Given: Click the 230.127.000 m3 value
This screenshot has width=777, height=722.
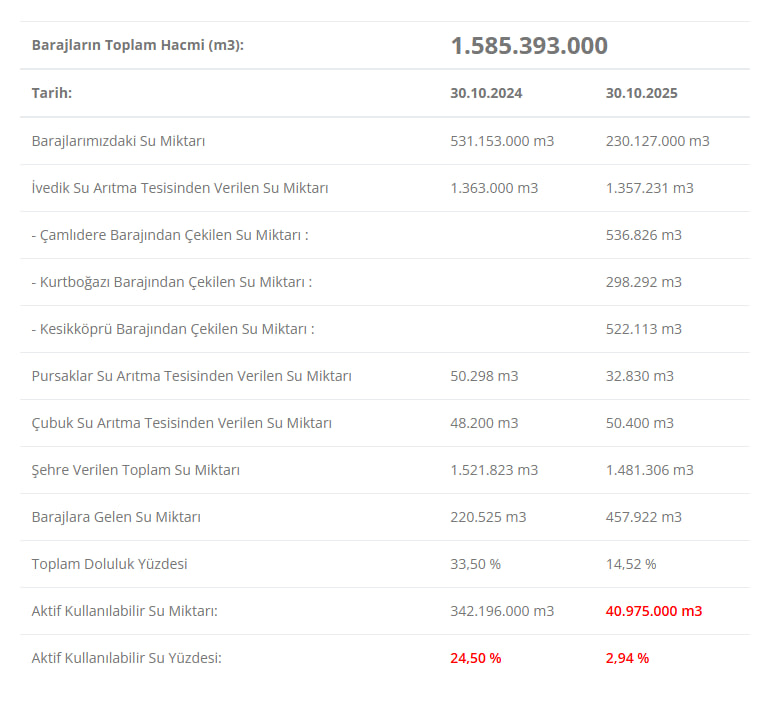Looking at the screenshot, I should point(657,141).
